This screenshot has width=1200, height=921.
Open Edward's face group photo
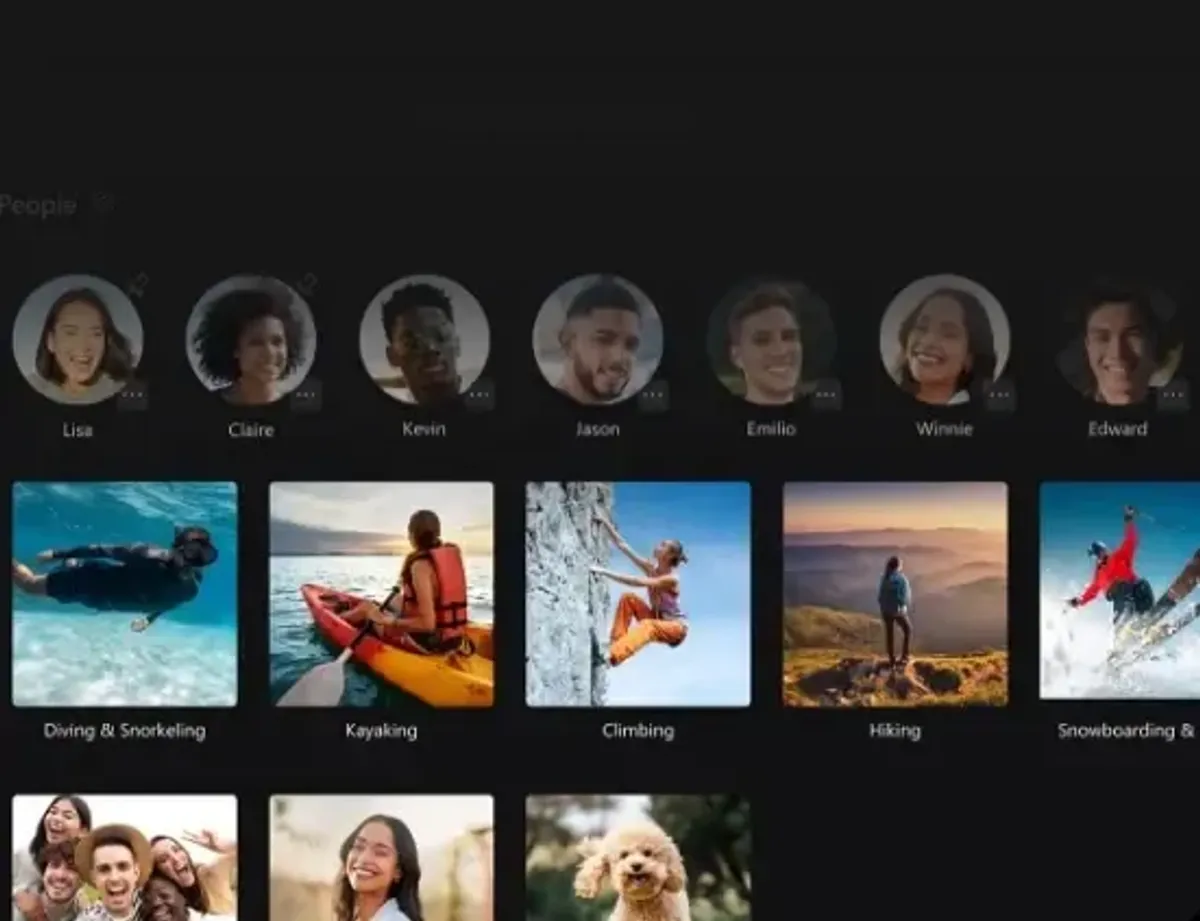(1118, 339)
